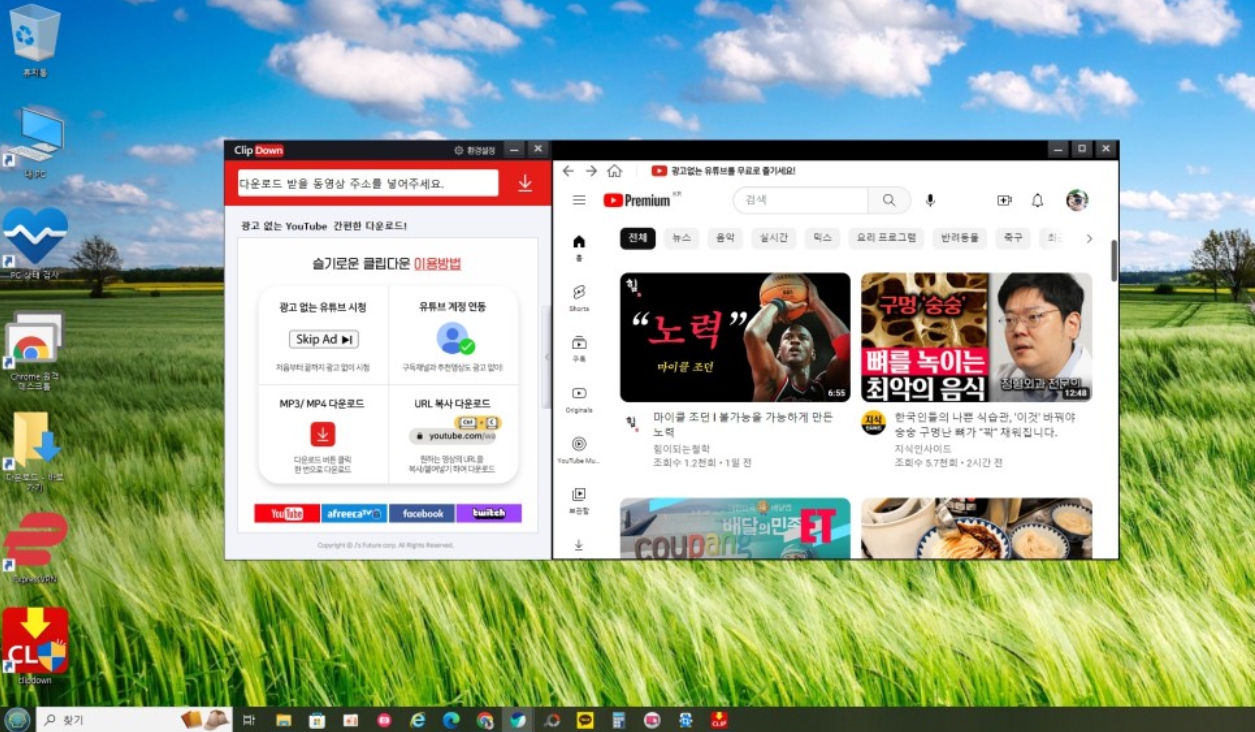The width and height of the screenshot is (1255, 732).
Task: Select the facebook site button
Action: coord(422,513)
